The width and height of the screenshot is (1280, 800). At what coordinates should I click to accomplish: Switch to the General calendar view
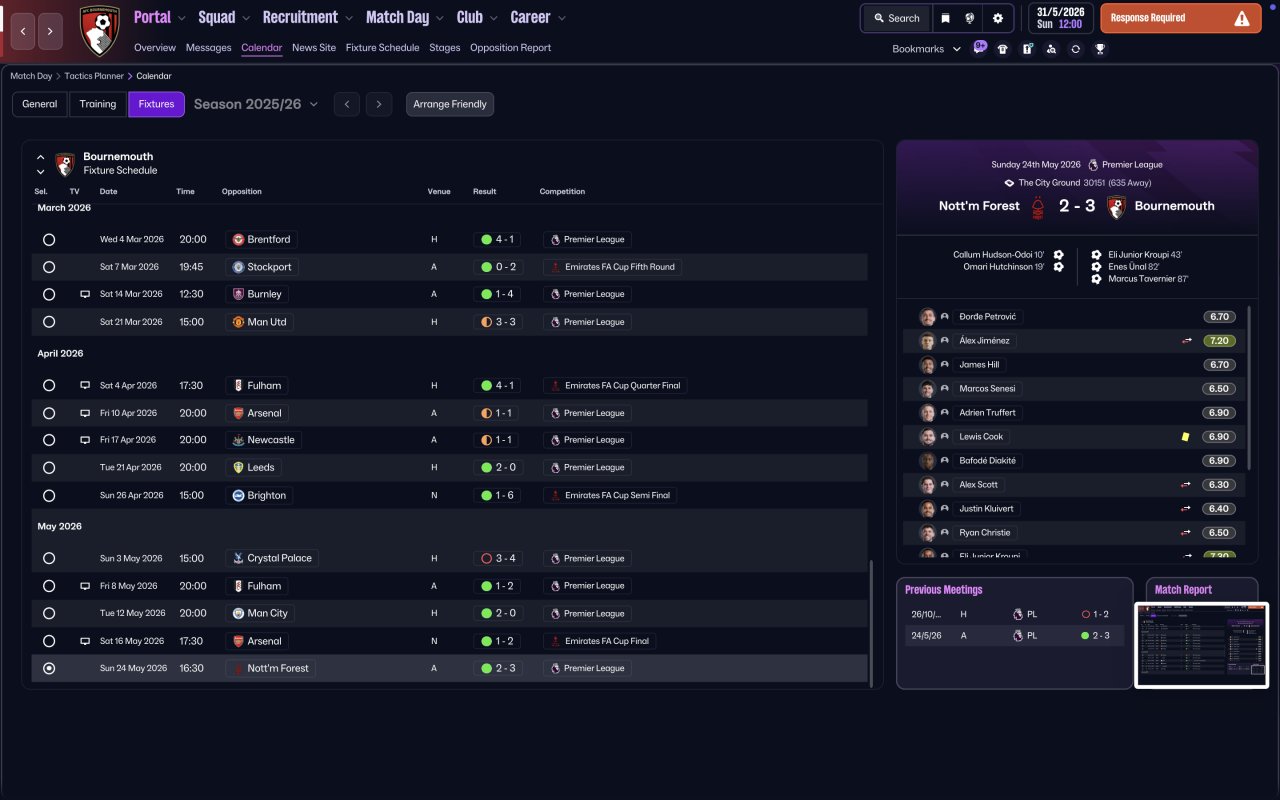(40, 104)
